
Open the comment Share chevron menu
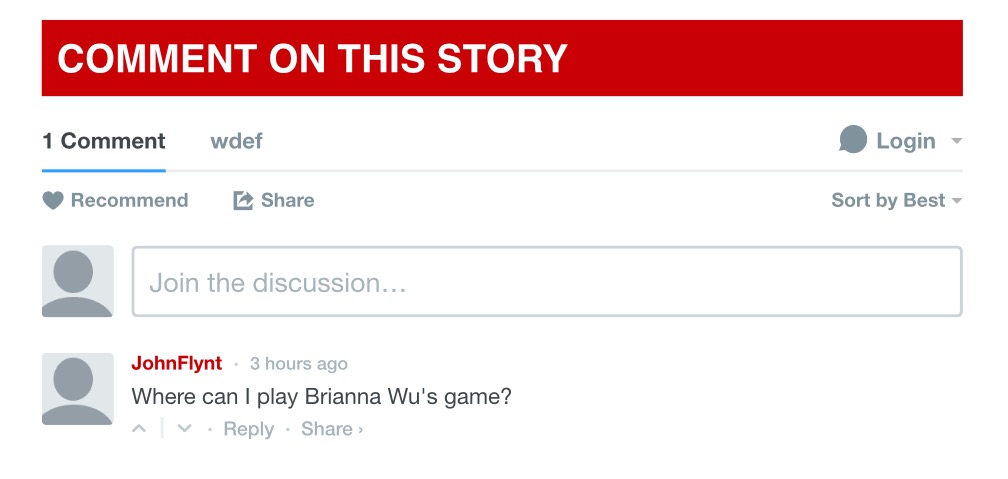[361, 429]
